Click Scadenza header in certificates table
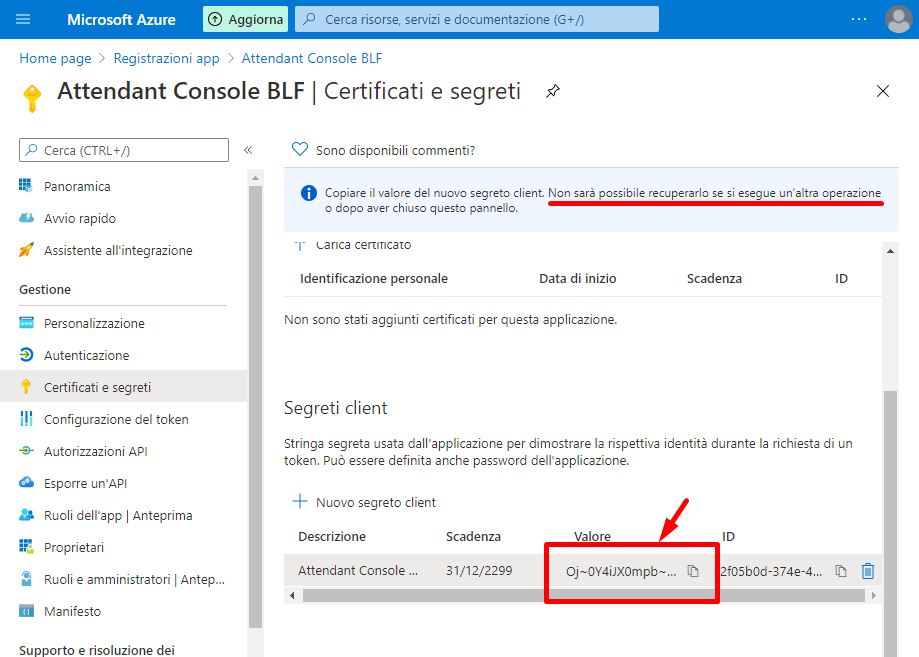The width and height of the screenshot is (919, 657). (714, 278)
